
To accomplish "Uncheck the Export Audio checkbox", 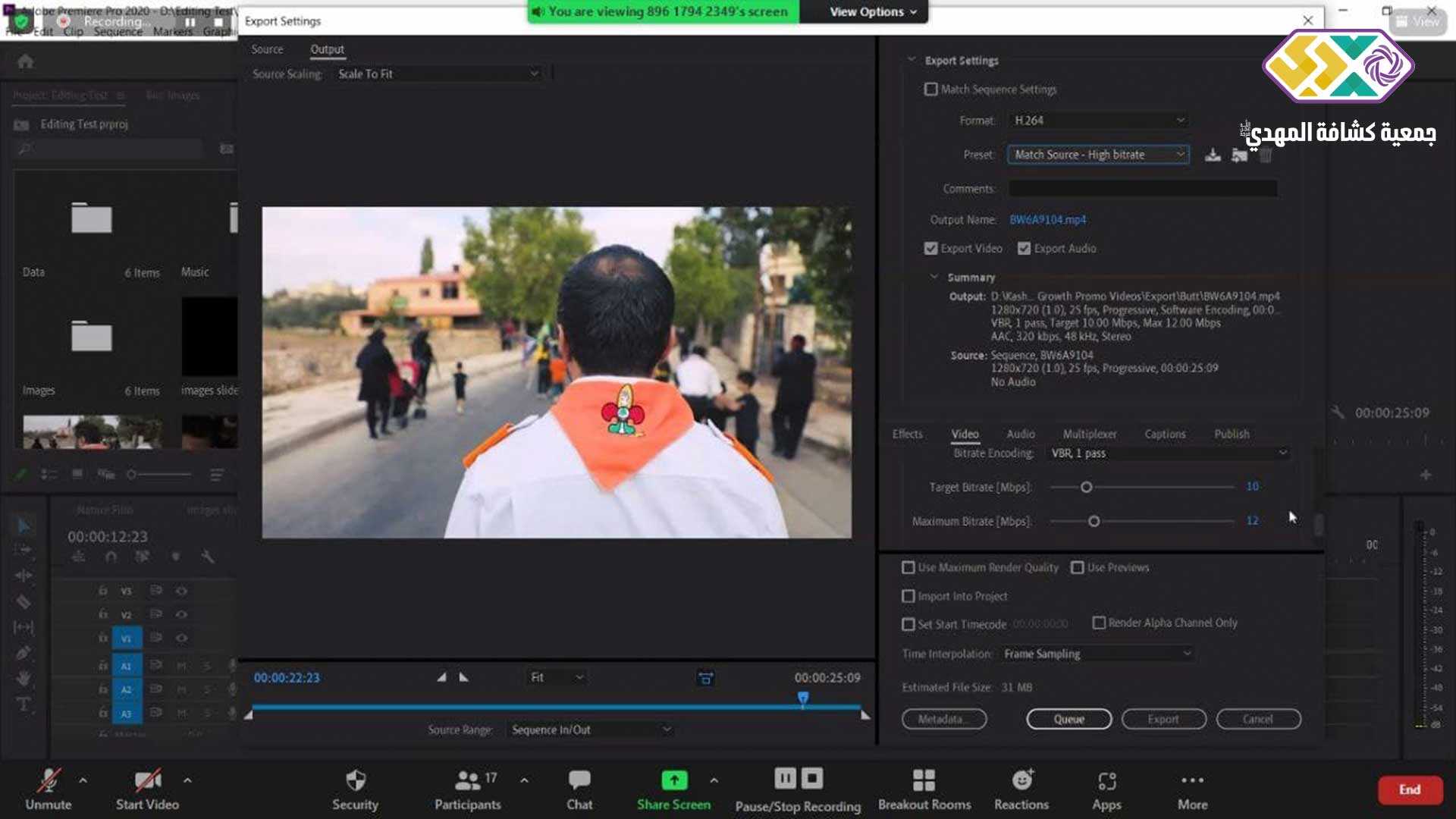I will click(x=1024, y=249).
